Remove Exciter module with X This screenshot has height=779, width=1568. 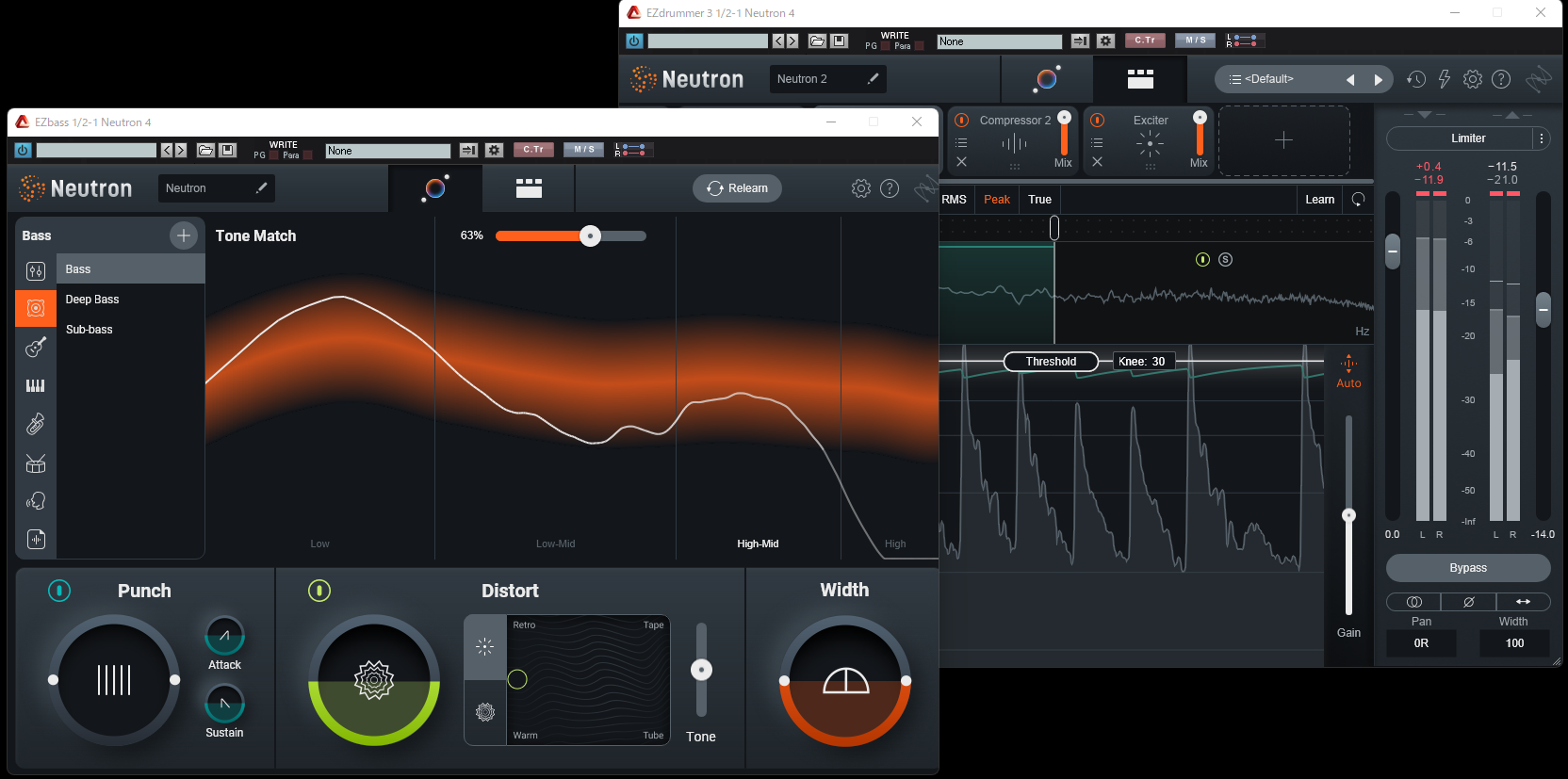click(1097, 162)
